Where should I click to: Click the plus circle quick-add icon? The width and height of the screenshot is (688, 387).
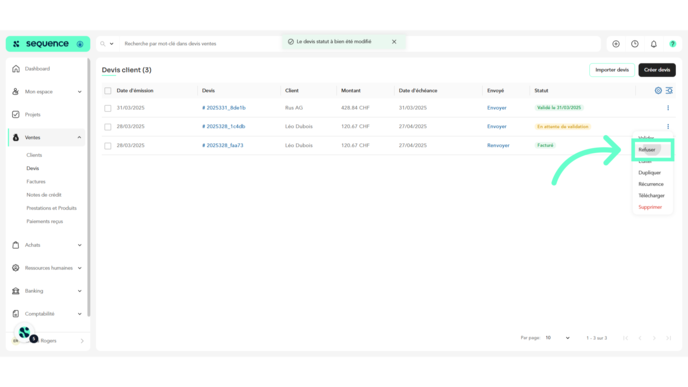[x=616, y=44]
